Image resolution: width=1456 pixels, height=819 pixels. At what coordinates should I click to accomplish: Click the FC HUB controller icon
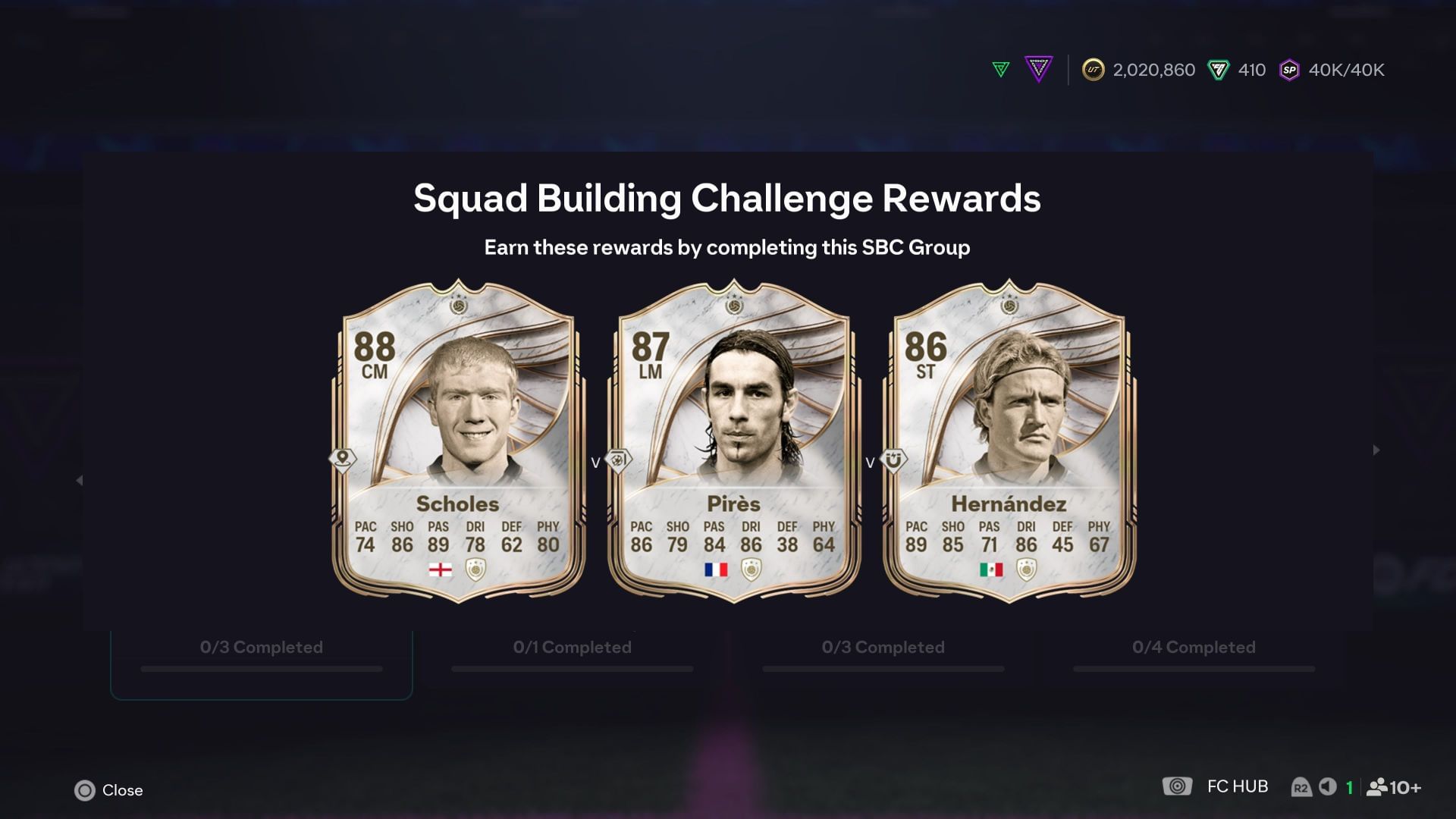1177,786
